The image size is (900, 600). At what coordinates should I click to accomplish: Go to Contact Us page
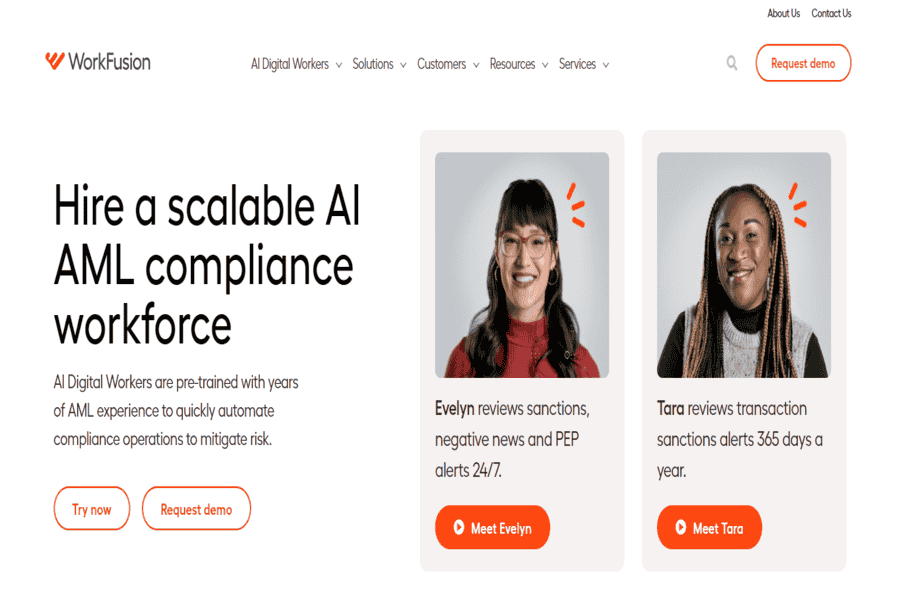pos(831,13)
